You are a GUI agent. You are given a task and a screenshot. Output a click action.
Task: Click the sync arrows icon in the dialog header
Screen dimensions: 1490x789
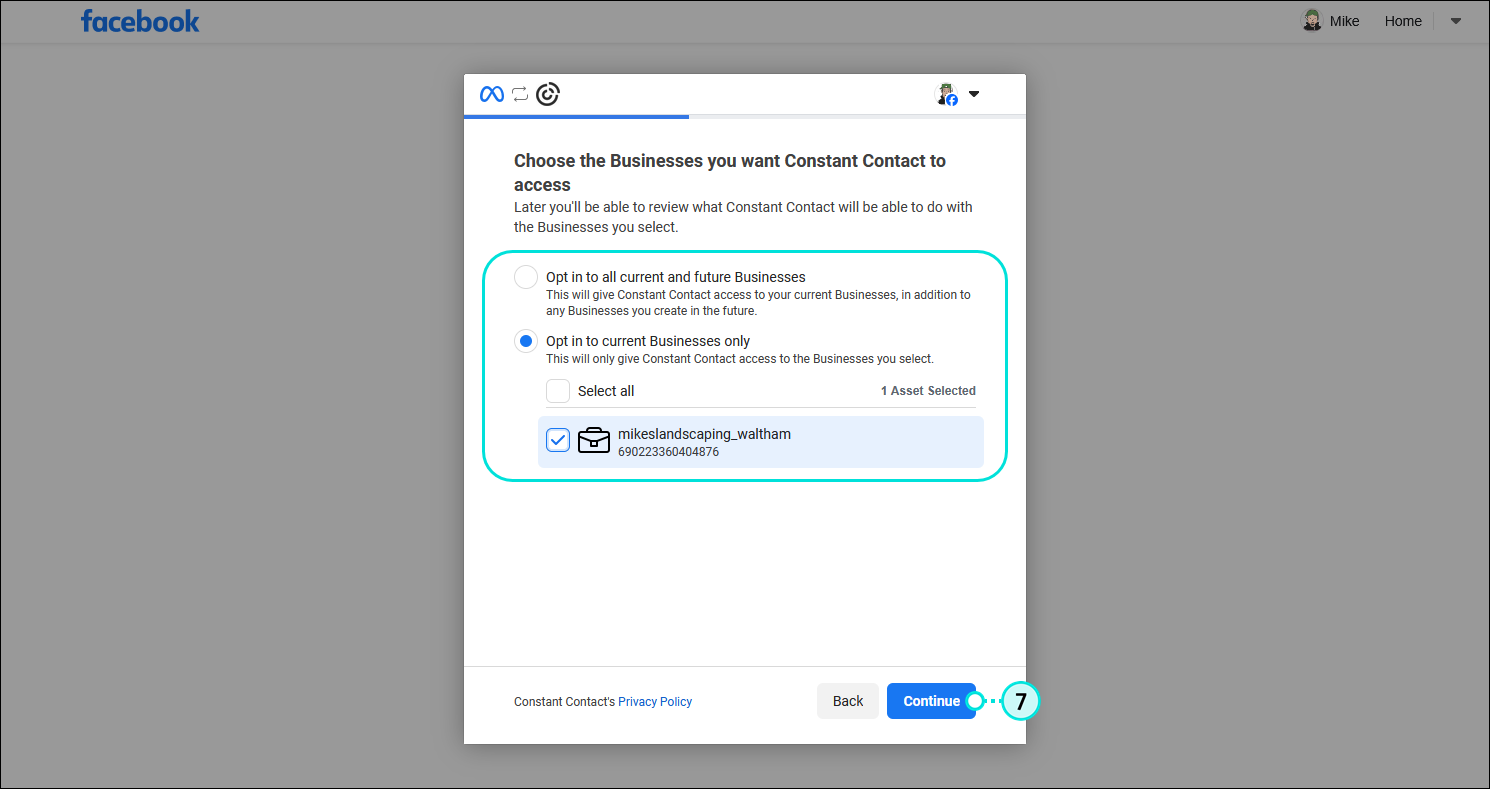(x=520, y=94)
